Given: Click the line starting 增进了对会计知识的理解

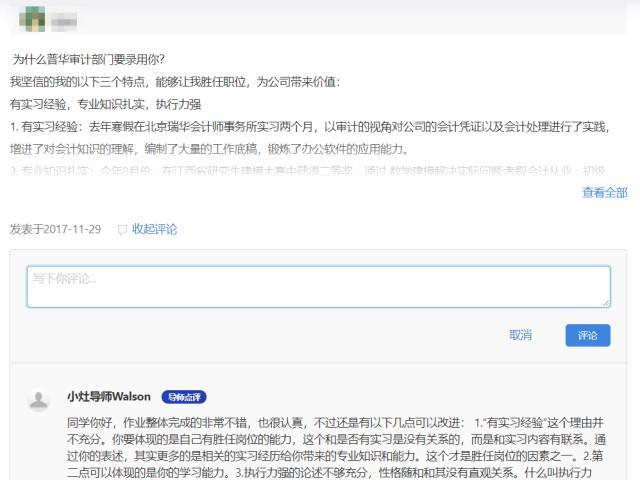Looking at the screenshot, I should (209, 149).
